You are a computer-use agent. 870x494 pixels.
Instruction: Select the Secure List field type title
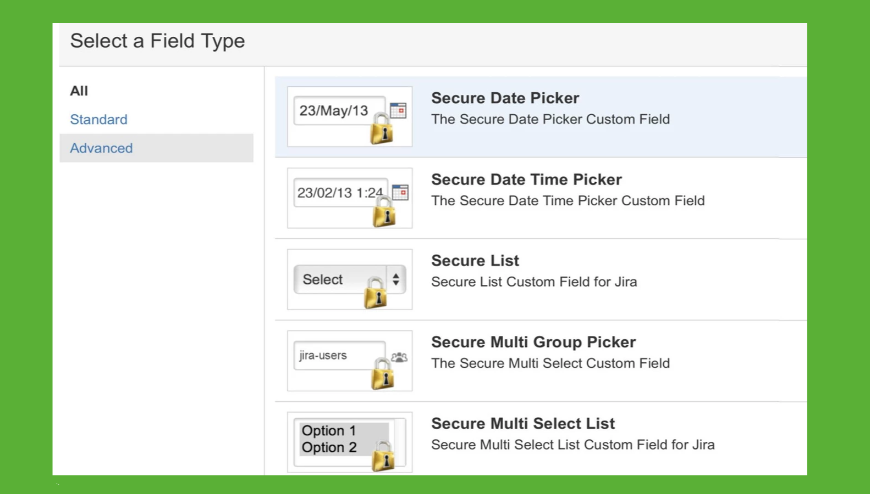pyautogui.click(x=475, y=261)
